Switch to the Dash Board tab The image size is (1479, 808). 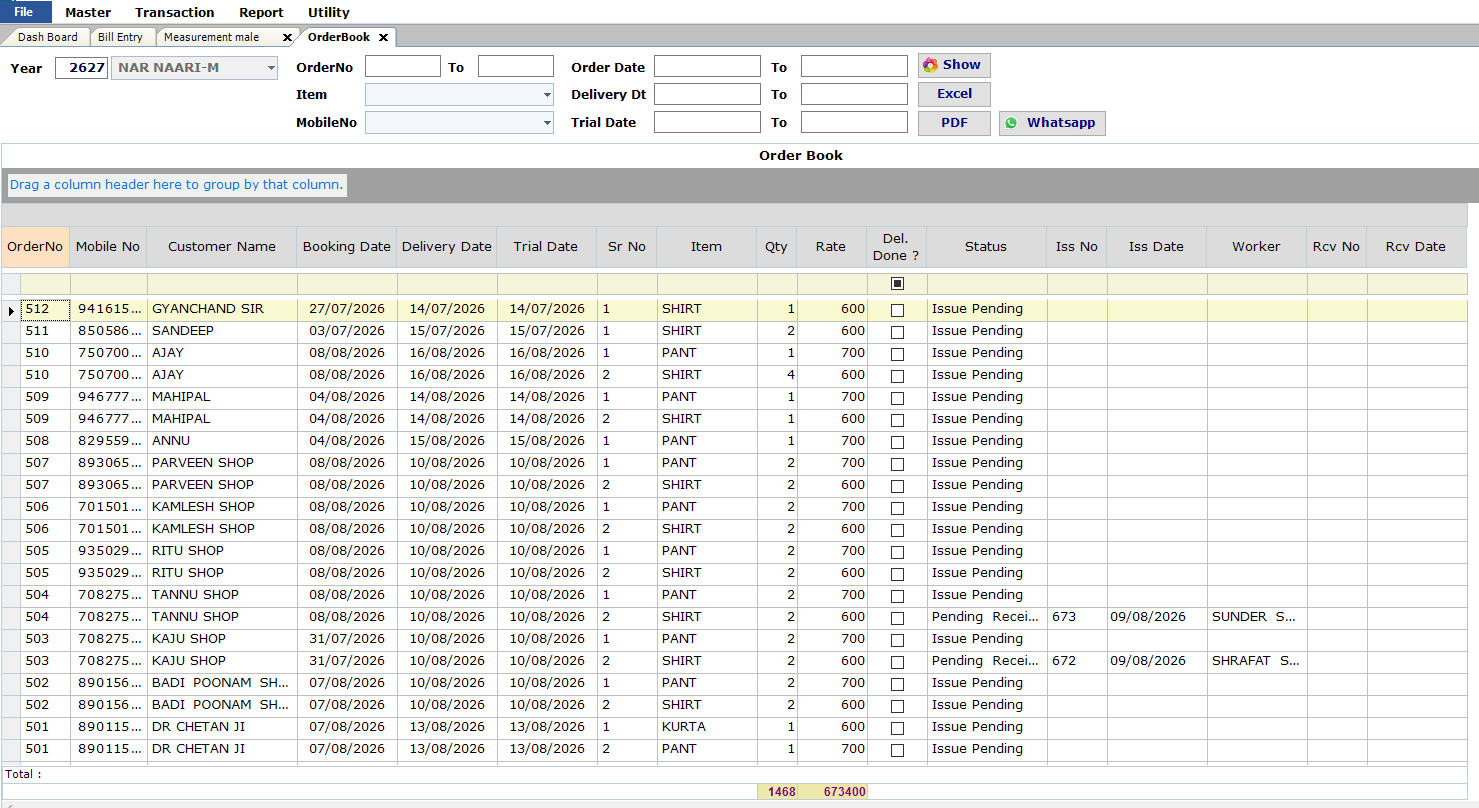pos(47,37)
